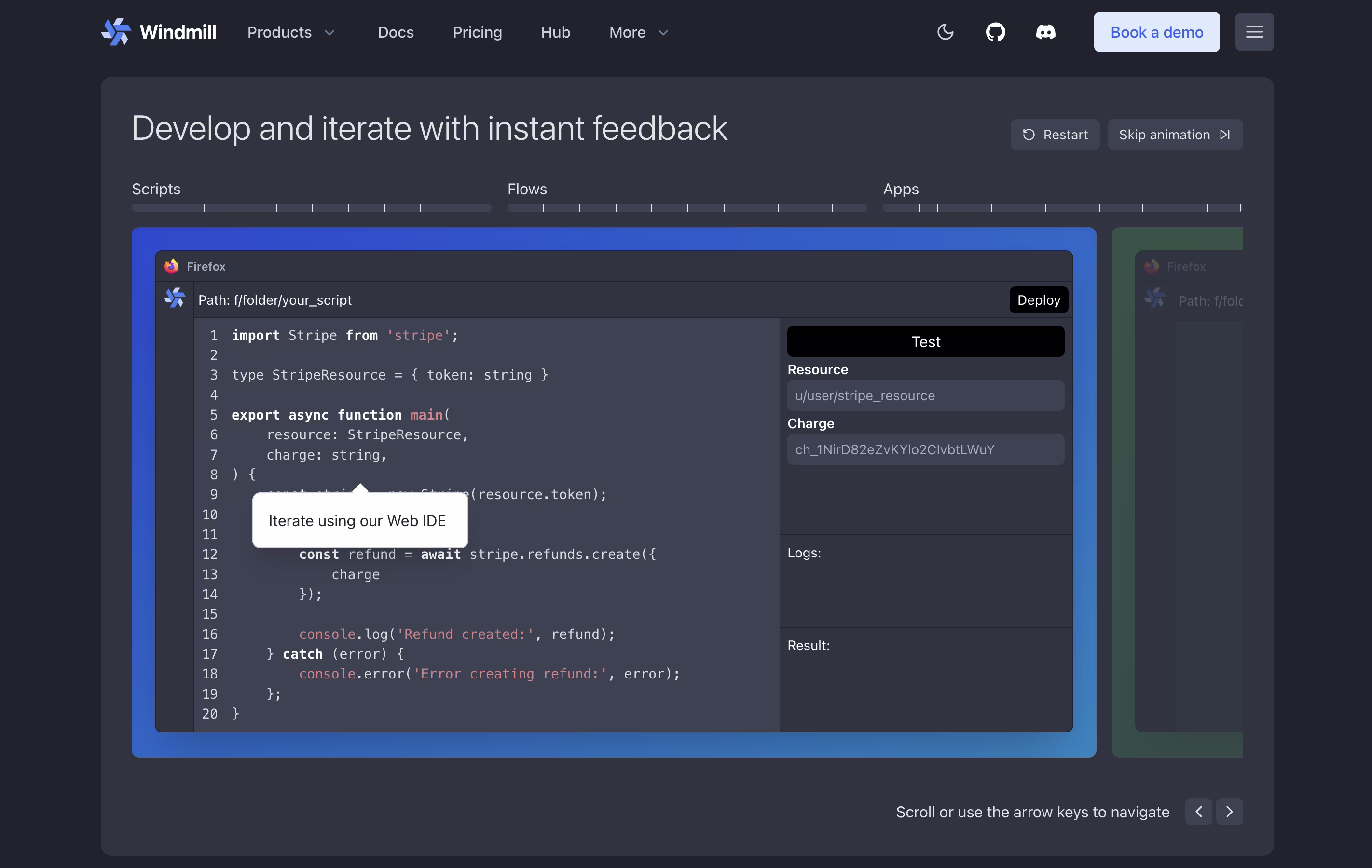
Task: Open the hamburger menu button
Action: tap(1254, 32)
